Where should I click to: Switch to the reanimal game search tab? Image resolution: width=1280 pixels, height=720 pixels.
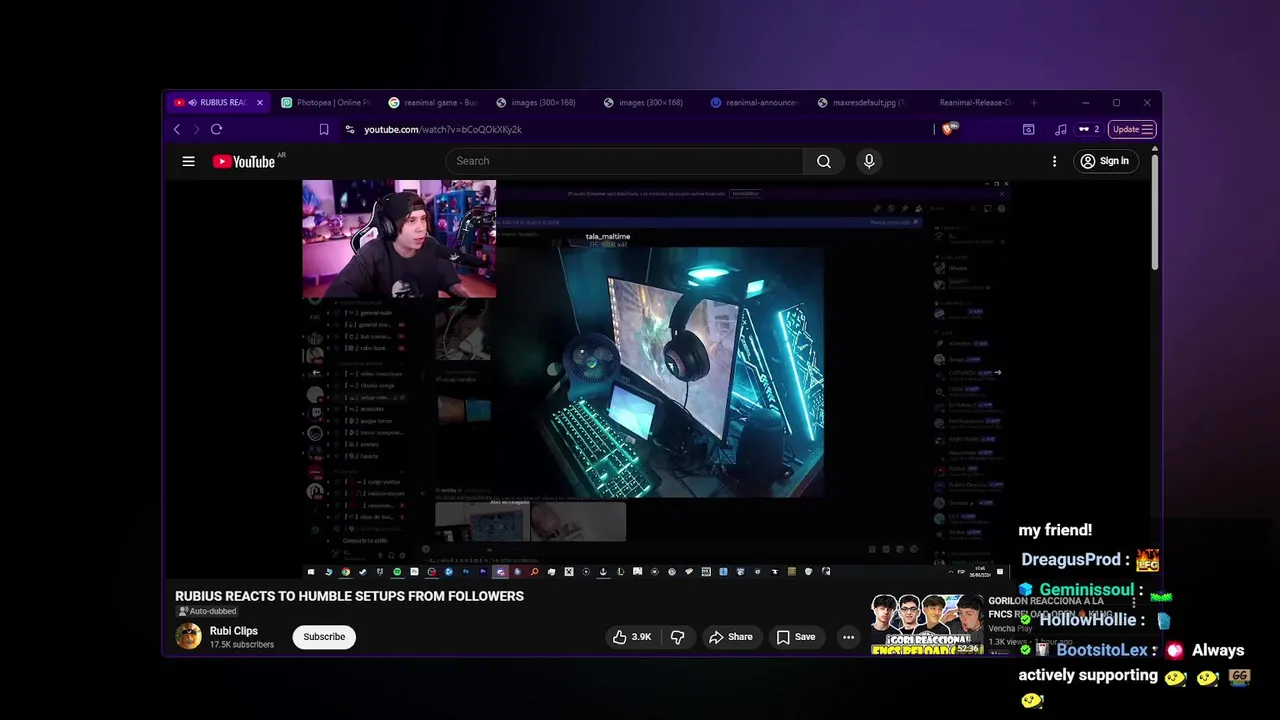434,102
